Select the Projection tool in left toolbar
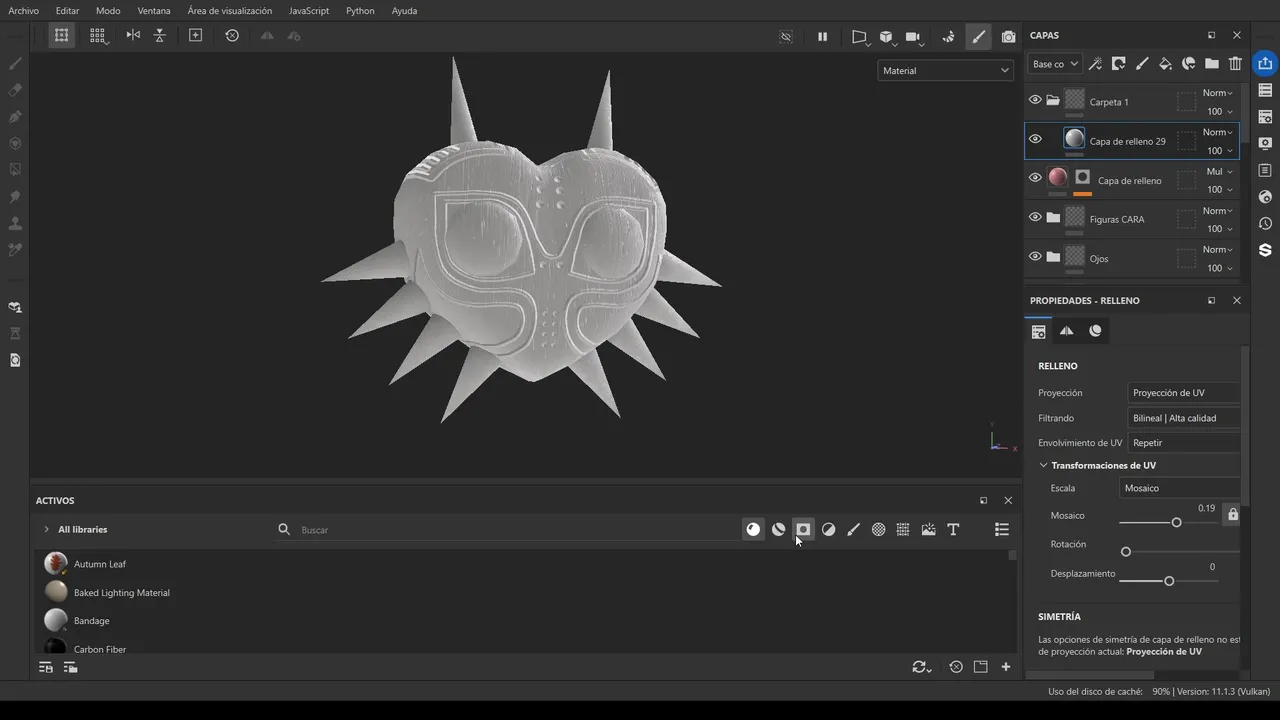Screen dimensions: 1280x720 15,117
